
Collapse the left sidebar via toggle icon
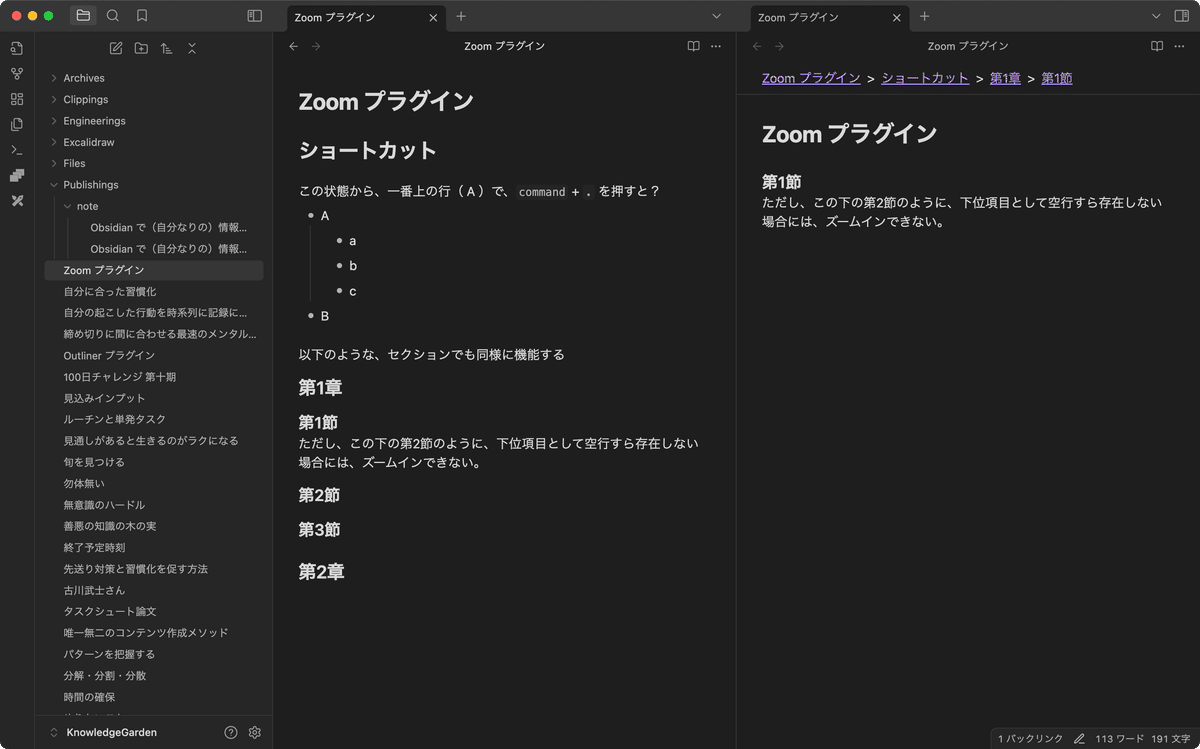coord(255,16)
